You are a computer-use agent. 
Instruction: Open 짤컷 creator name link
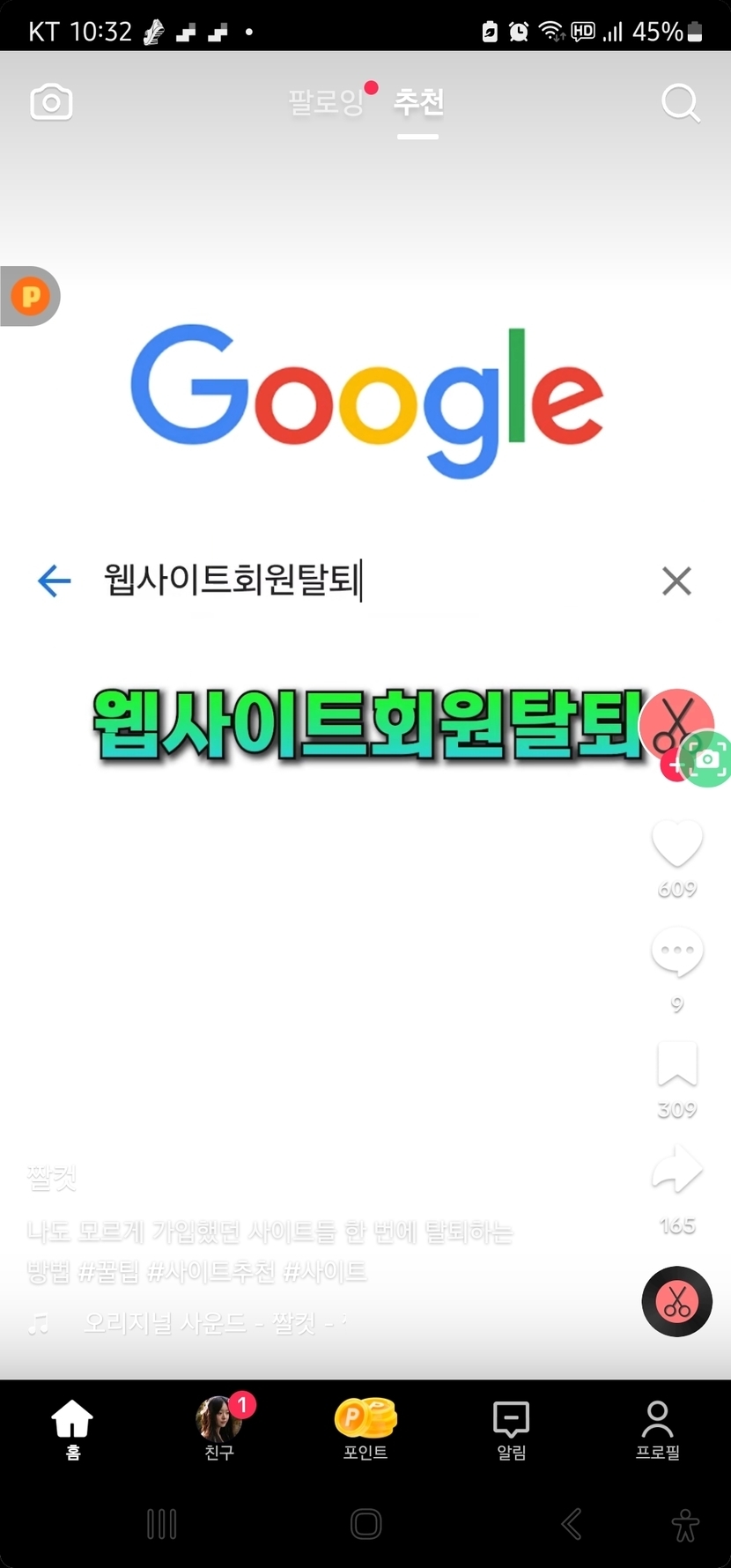52,1177
